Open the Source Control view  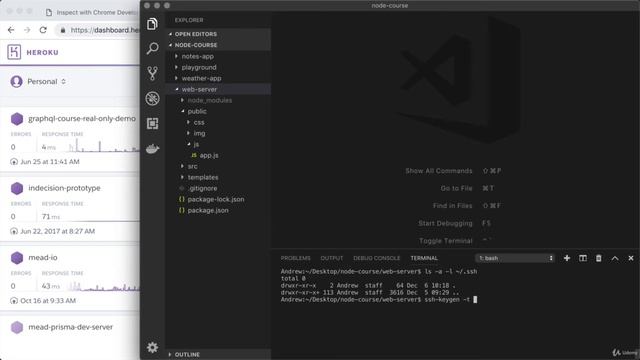(x=152, y=73)
